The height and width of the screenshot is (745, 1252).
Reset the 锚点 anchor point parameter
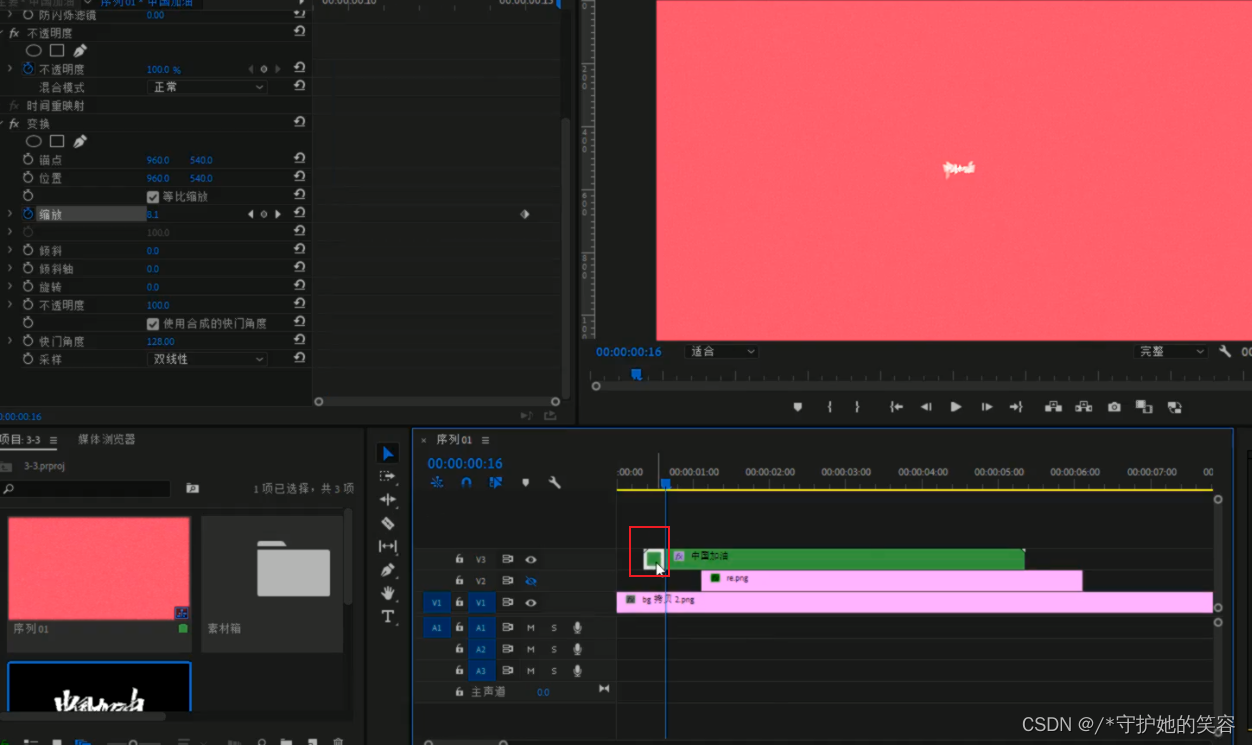click(x=299, y=159)
